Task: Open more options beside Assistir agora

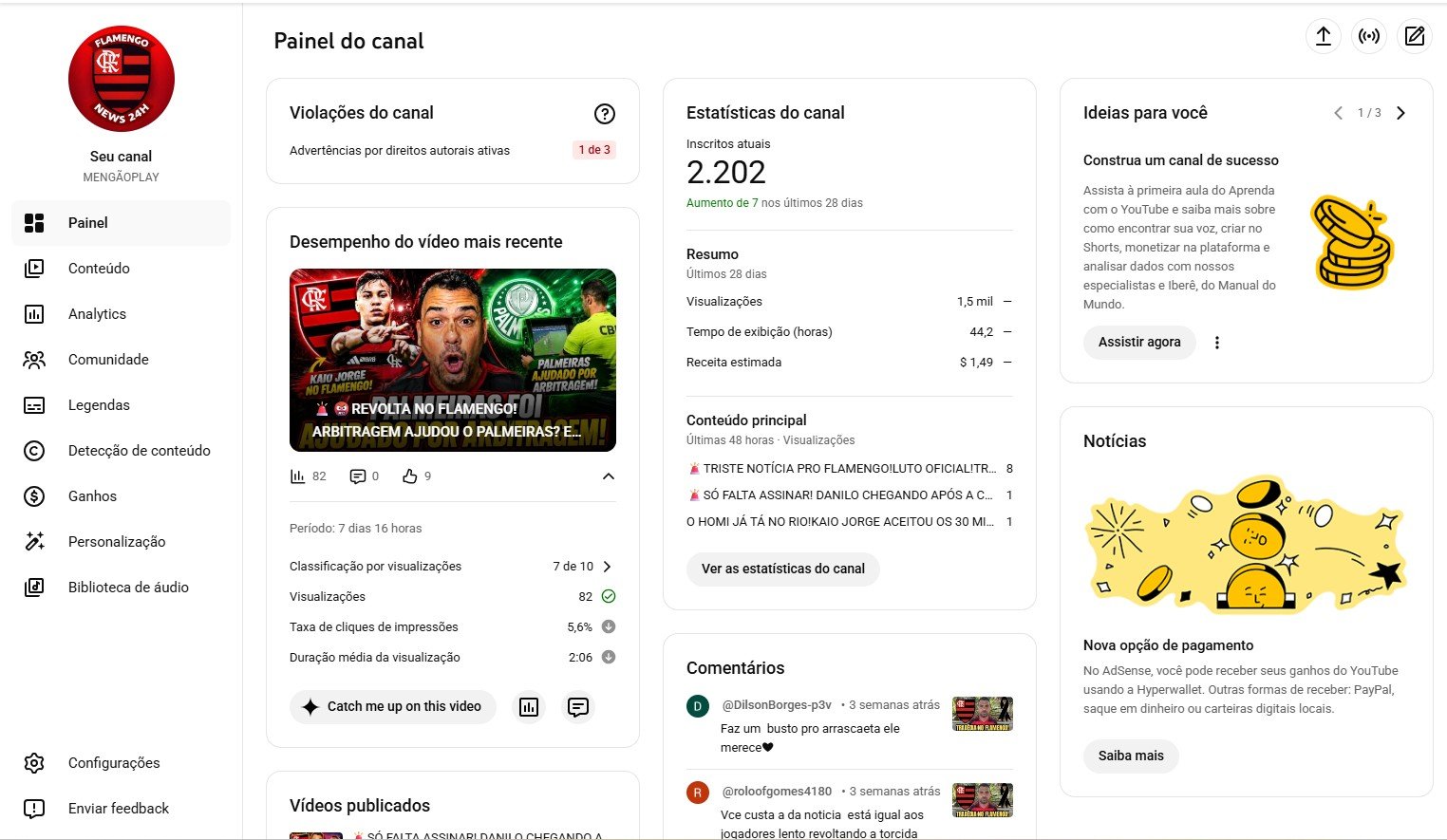Action: tap(1217, 343)
